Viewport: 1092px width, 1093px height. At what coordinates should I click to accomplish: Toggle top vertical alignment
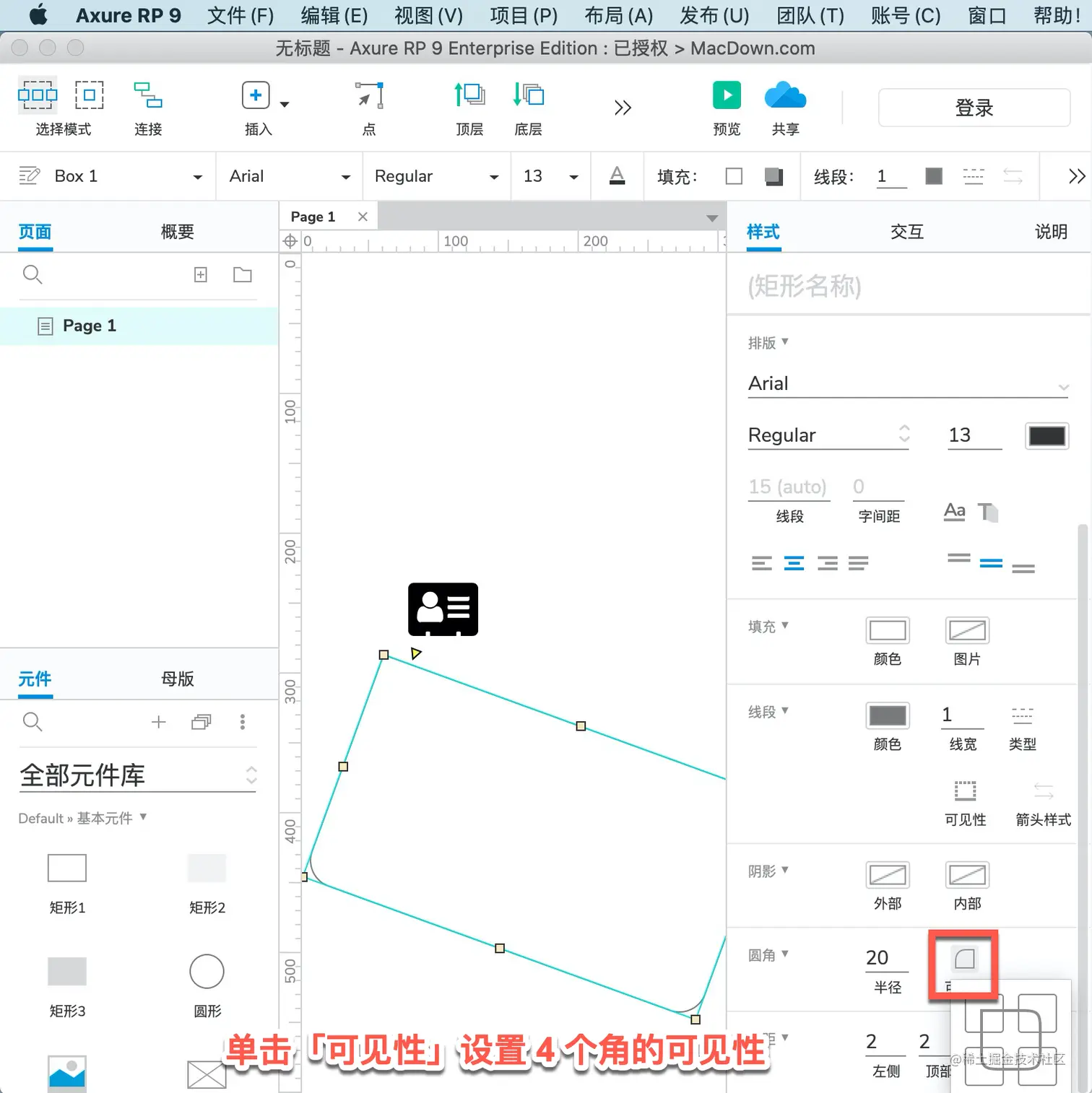pos(959,558)
